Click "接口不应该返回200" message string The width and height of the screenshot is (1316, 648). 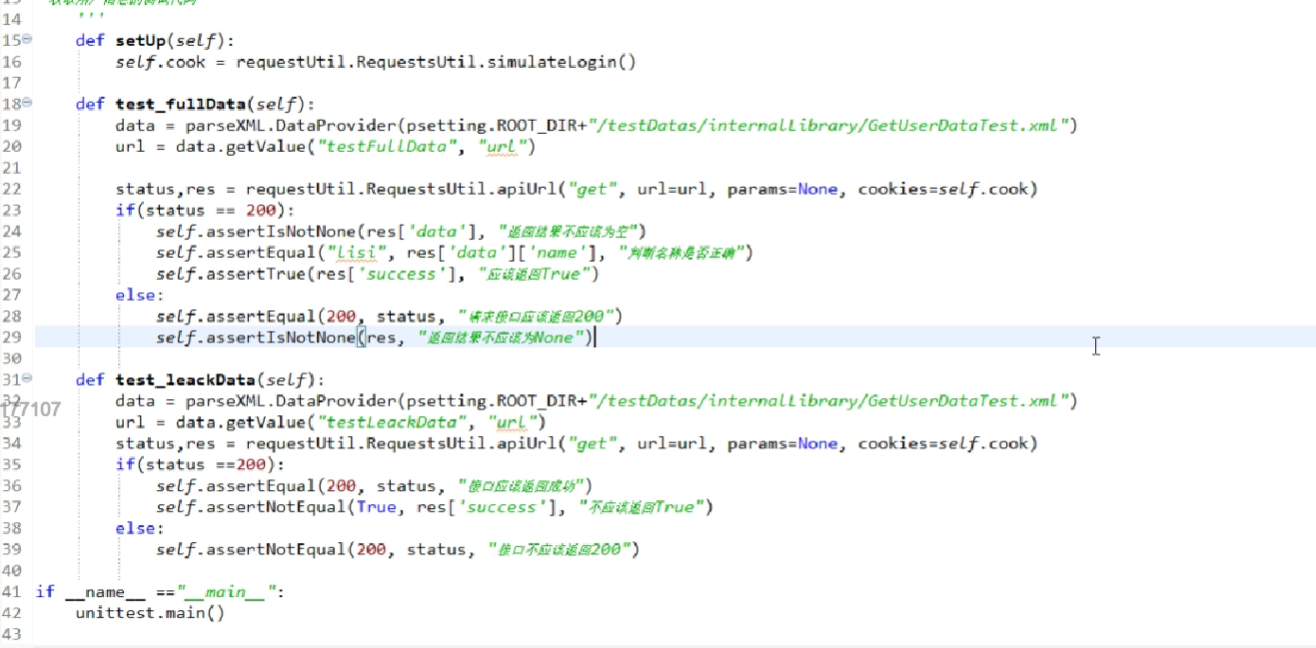tap(562, 550)
